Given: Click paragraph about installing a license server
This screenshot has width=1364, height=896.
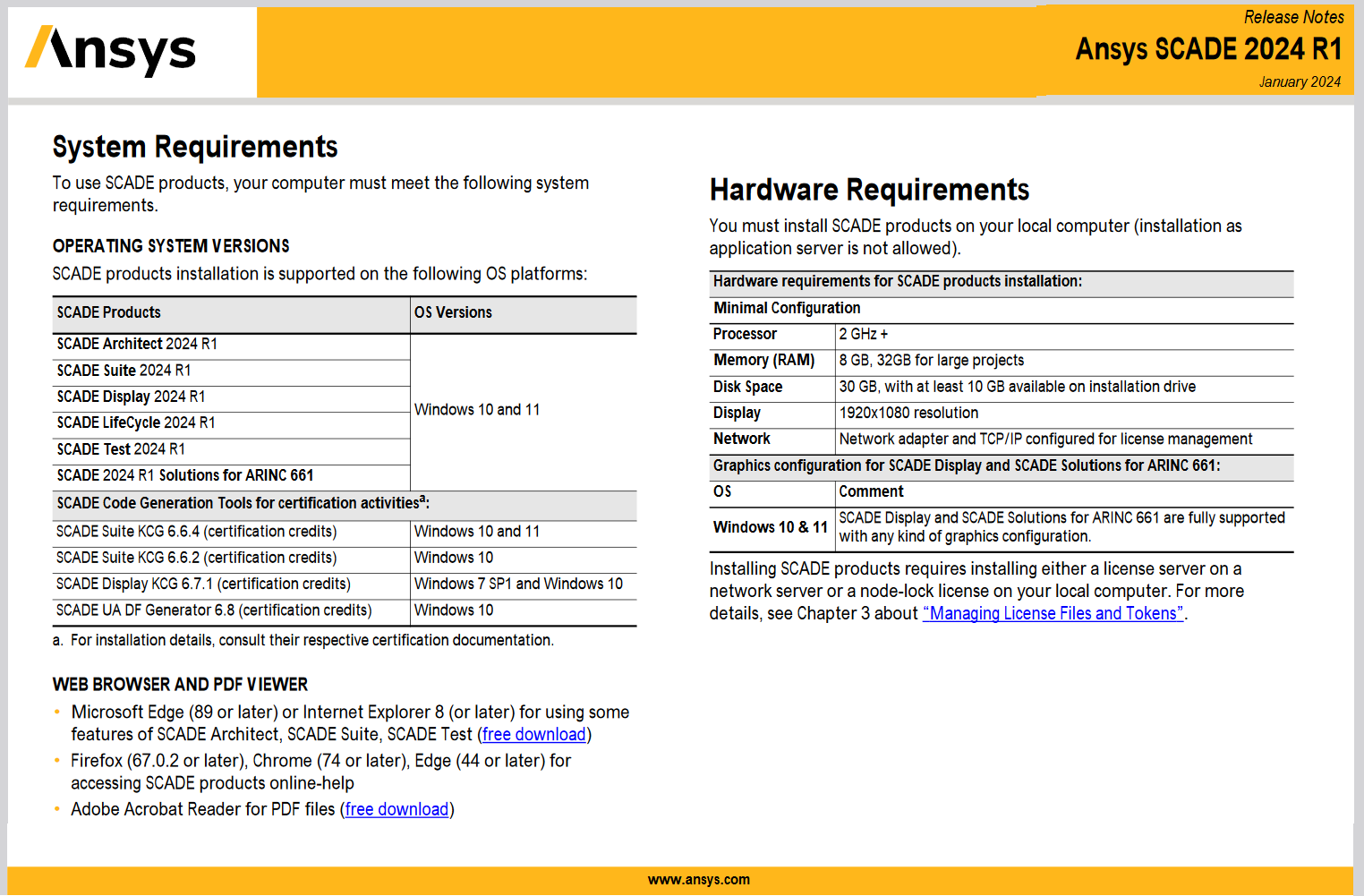Looking at the screenshot, I should point(976,591).
